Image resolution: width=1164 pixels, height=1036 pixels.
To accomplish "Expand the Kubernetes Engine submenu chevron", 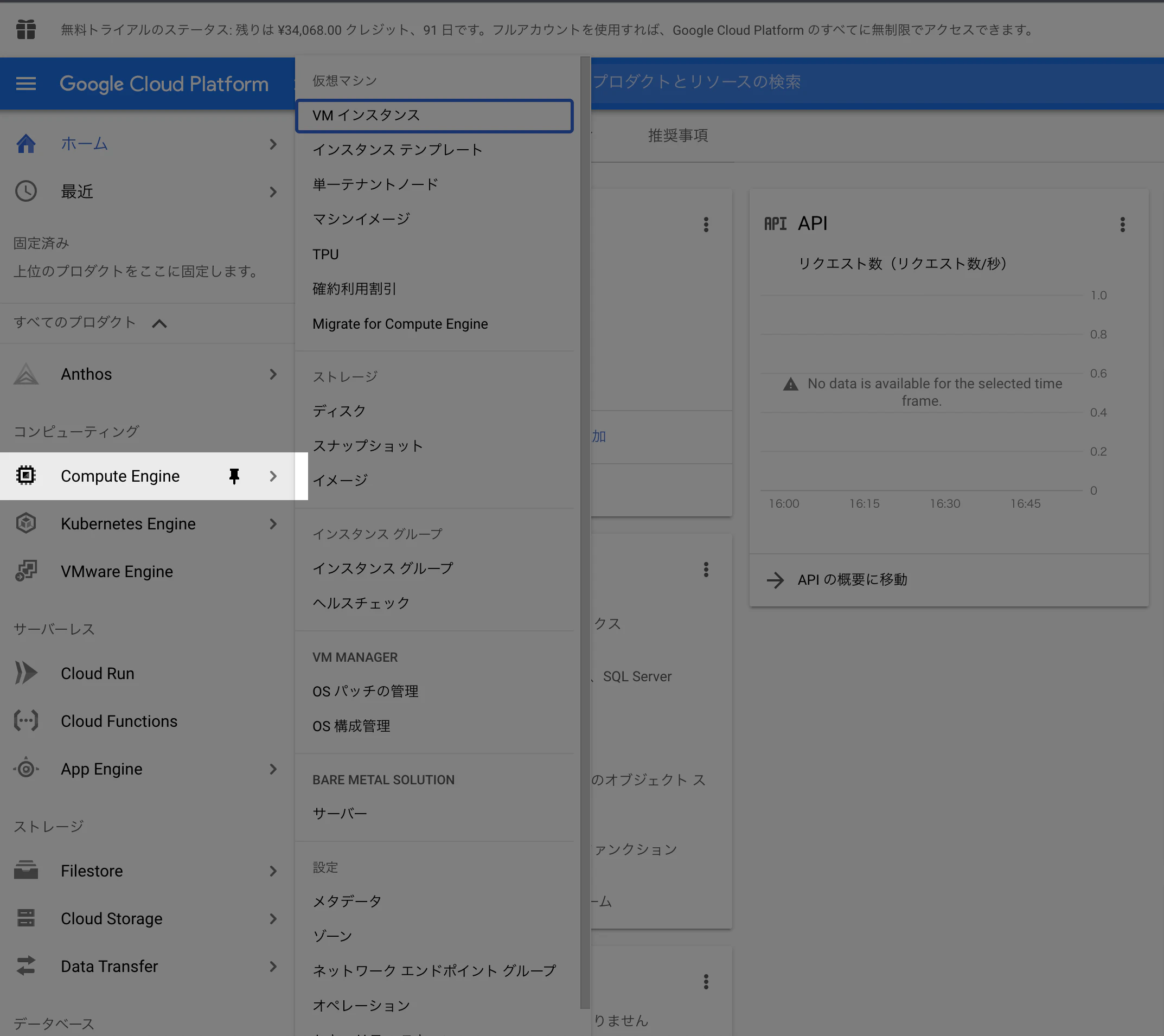I will 273,524.
